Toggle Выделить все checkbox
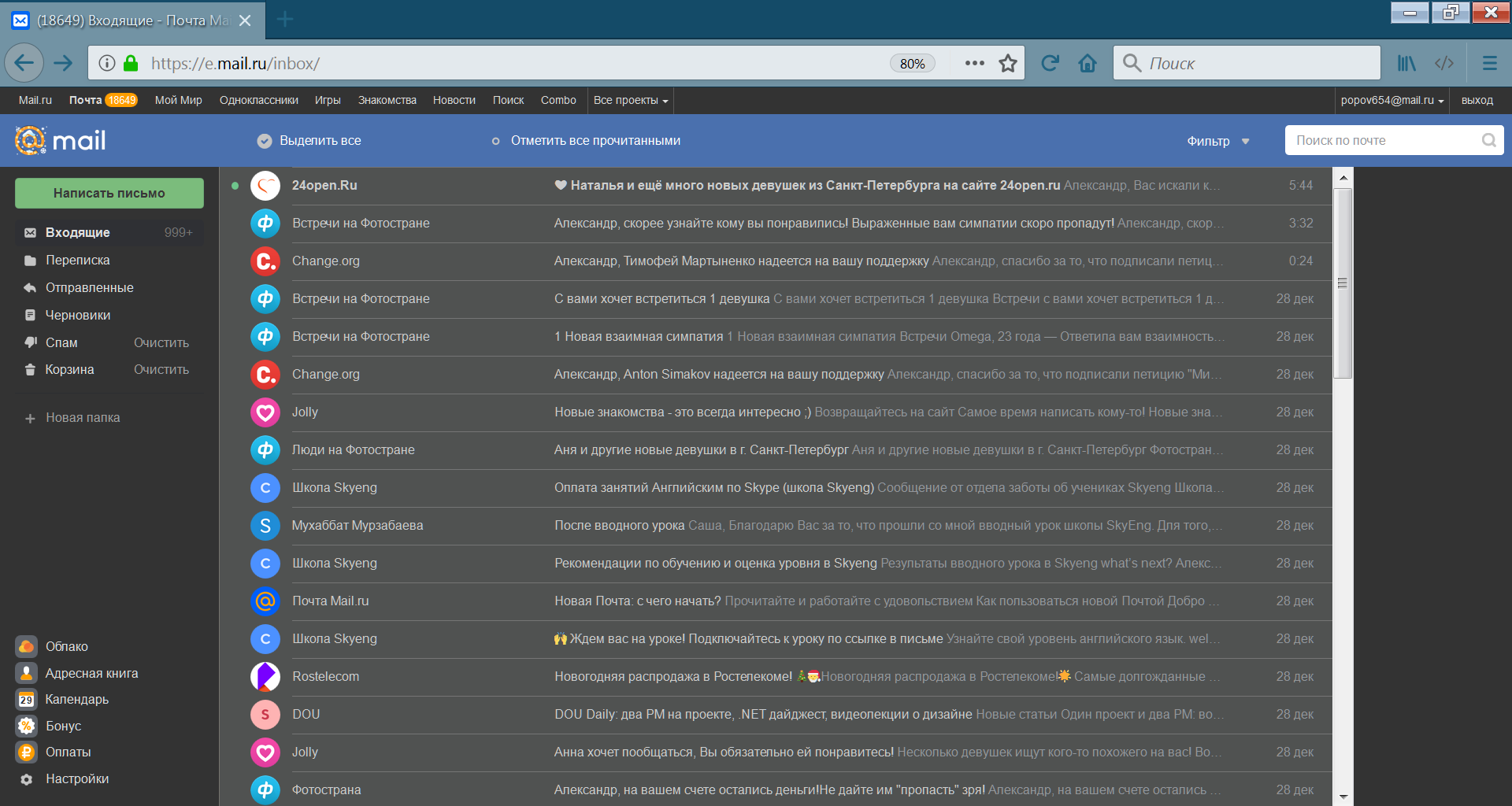The height and width of the screenshot is (806, 1512). point(265,141)
